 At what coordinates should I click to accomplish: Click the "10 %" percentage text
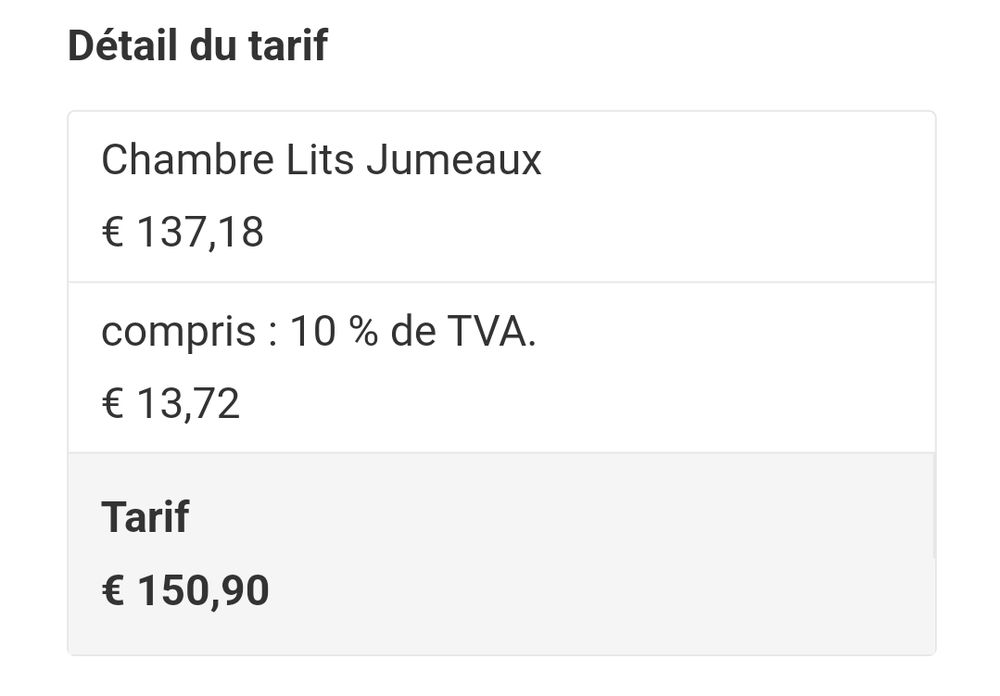[x=334, y=332]
